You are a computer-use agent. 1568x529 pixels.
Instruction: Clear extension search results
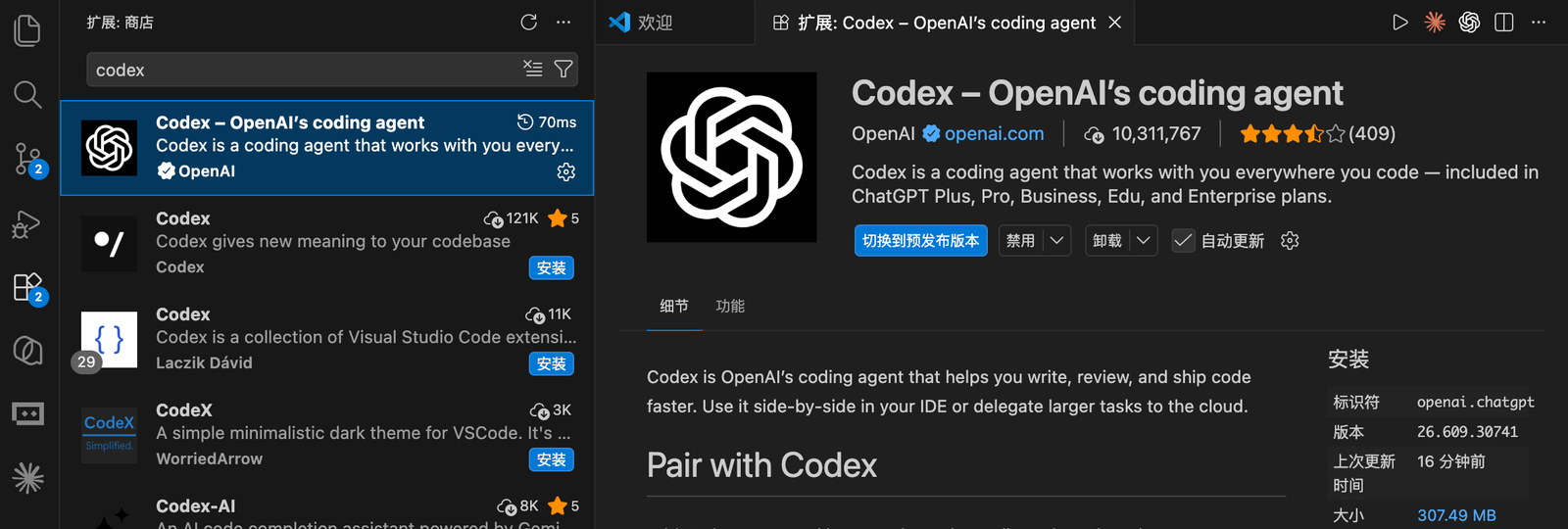(533, 69)
